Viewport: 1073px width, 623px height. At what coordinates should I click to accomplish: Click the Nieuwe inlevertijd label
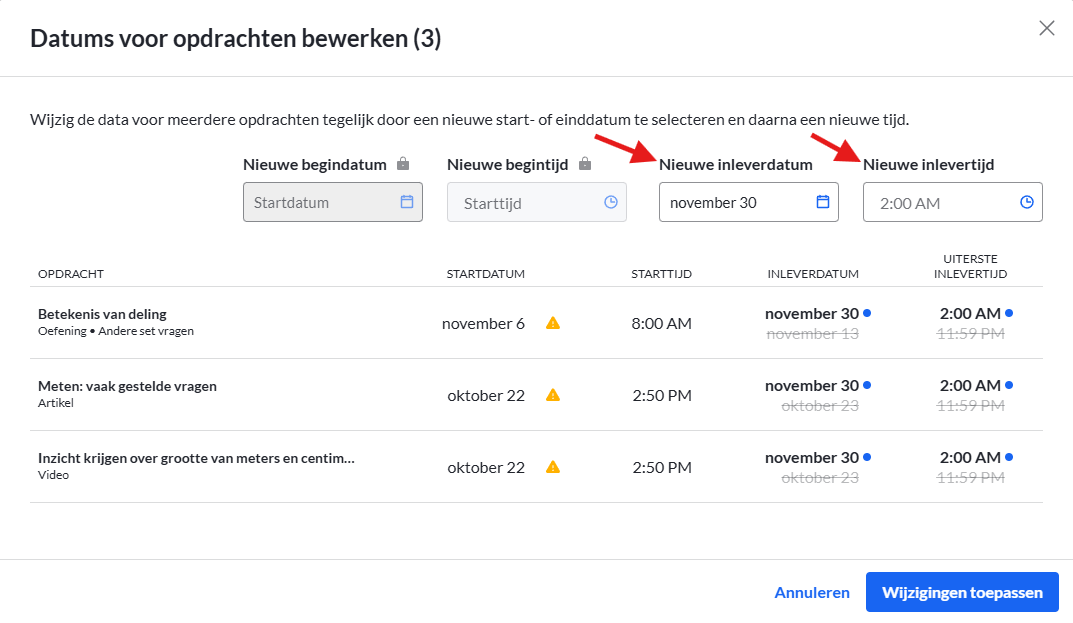click(x=929, y=164)
